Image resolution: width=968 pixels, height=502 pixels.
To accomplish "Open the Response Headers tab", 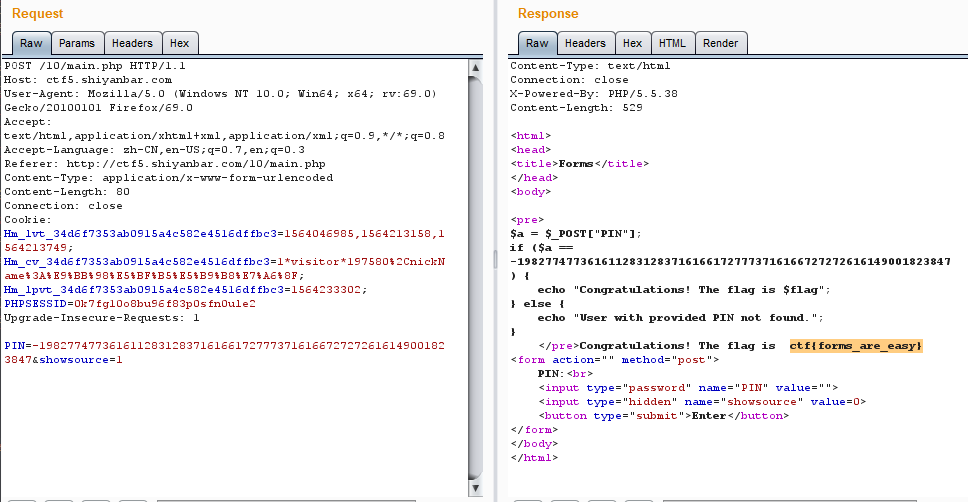I will [x=585, y=43].
